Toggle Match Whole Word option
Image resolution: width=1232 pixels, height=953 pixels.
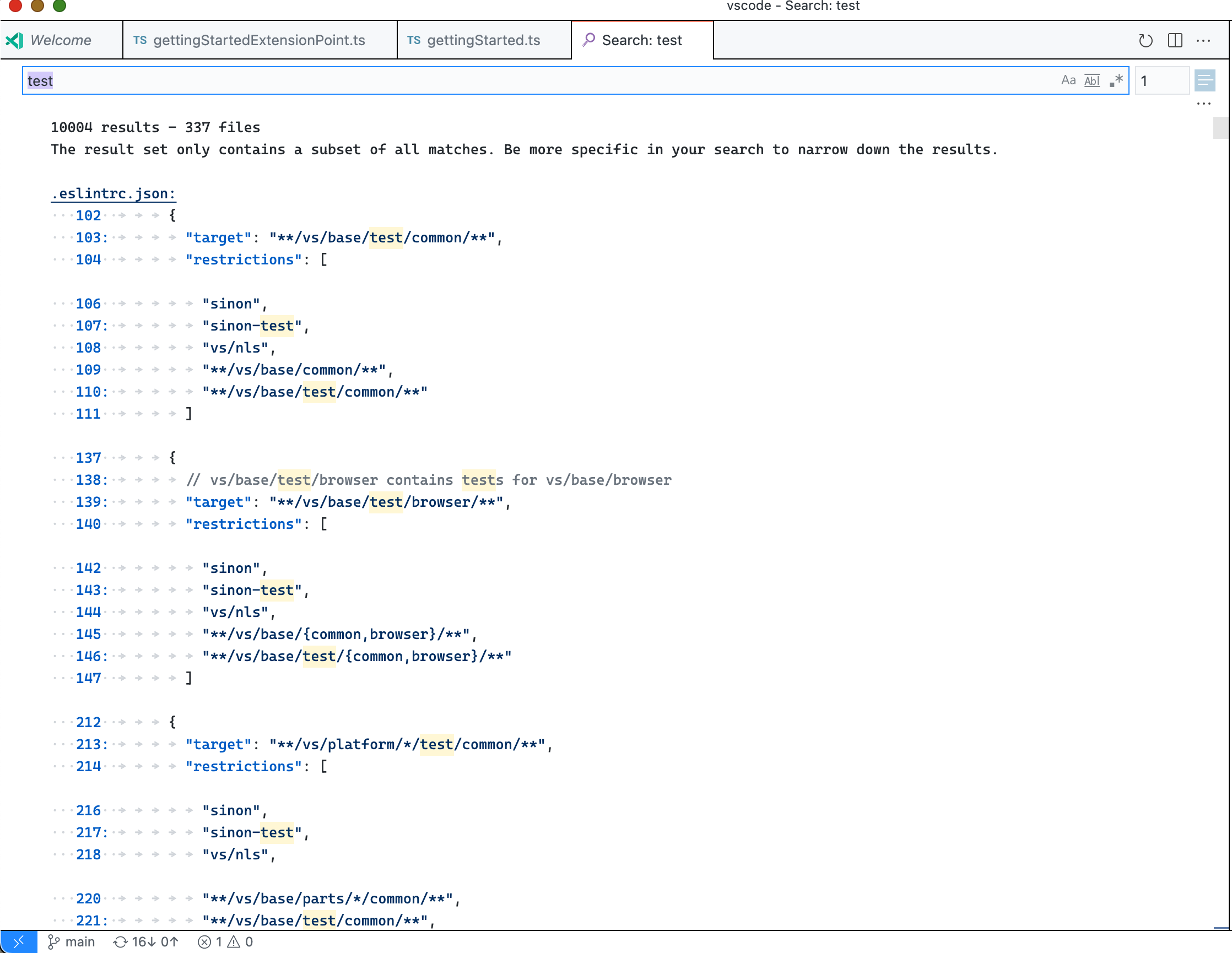pos(1091,80)
